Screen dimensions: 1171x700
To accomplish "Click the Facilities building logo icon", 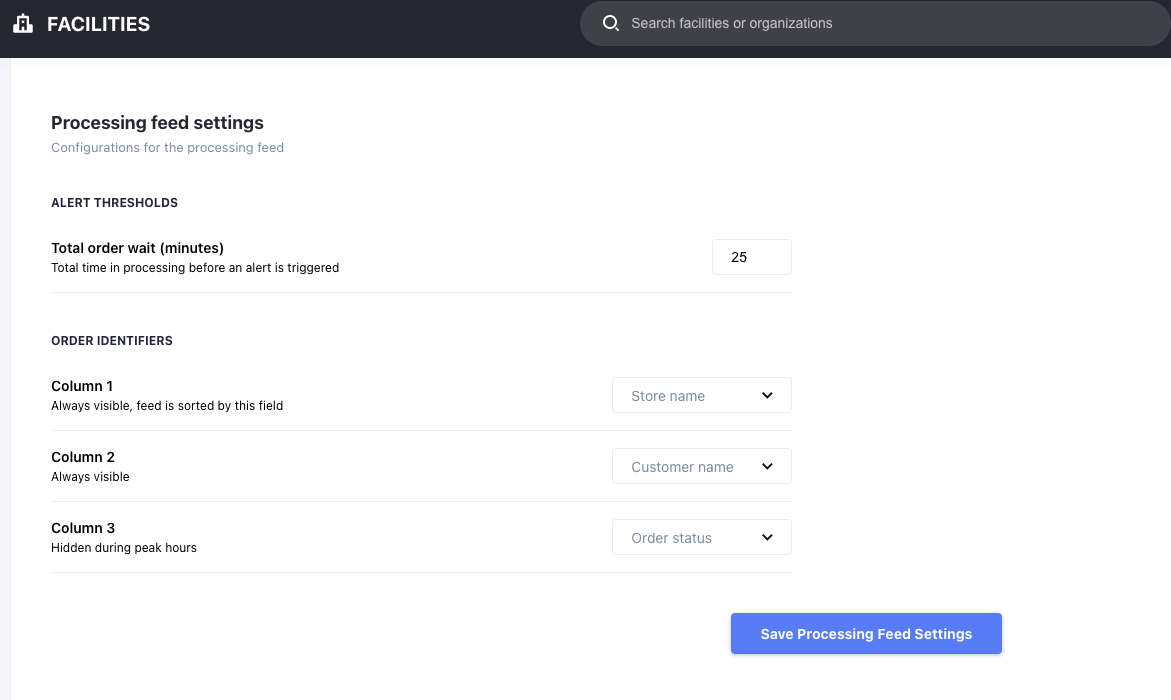I will [23, 24].
